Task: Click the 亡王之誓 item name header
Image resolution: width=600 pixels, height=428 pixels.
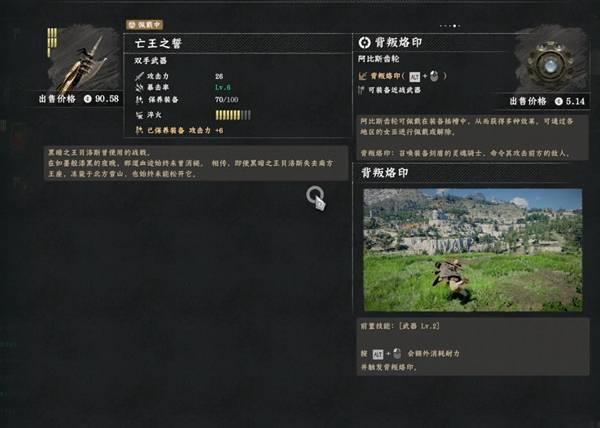Action: (158, 43)
